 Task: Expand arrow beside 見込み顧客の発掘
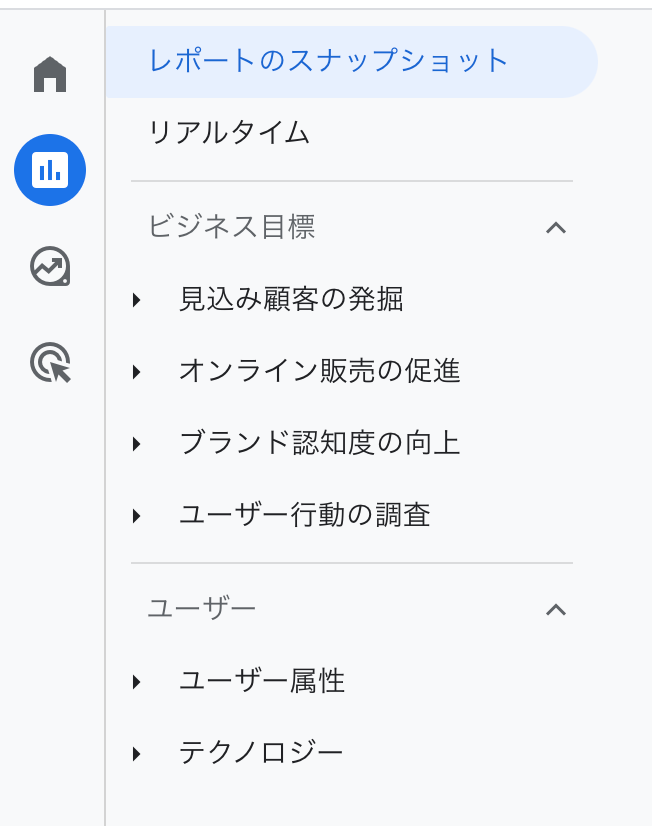coord(137,300)
